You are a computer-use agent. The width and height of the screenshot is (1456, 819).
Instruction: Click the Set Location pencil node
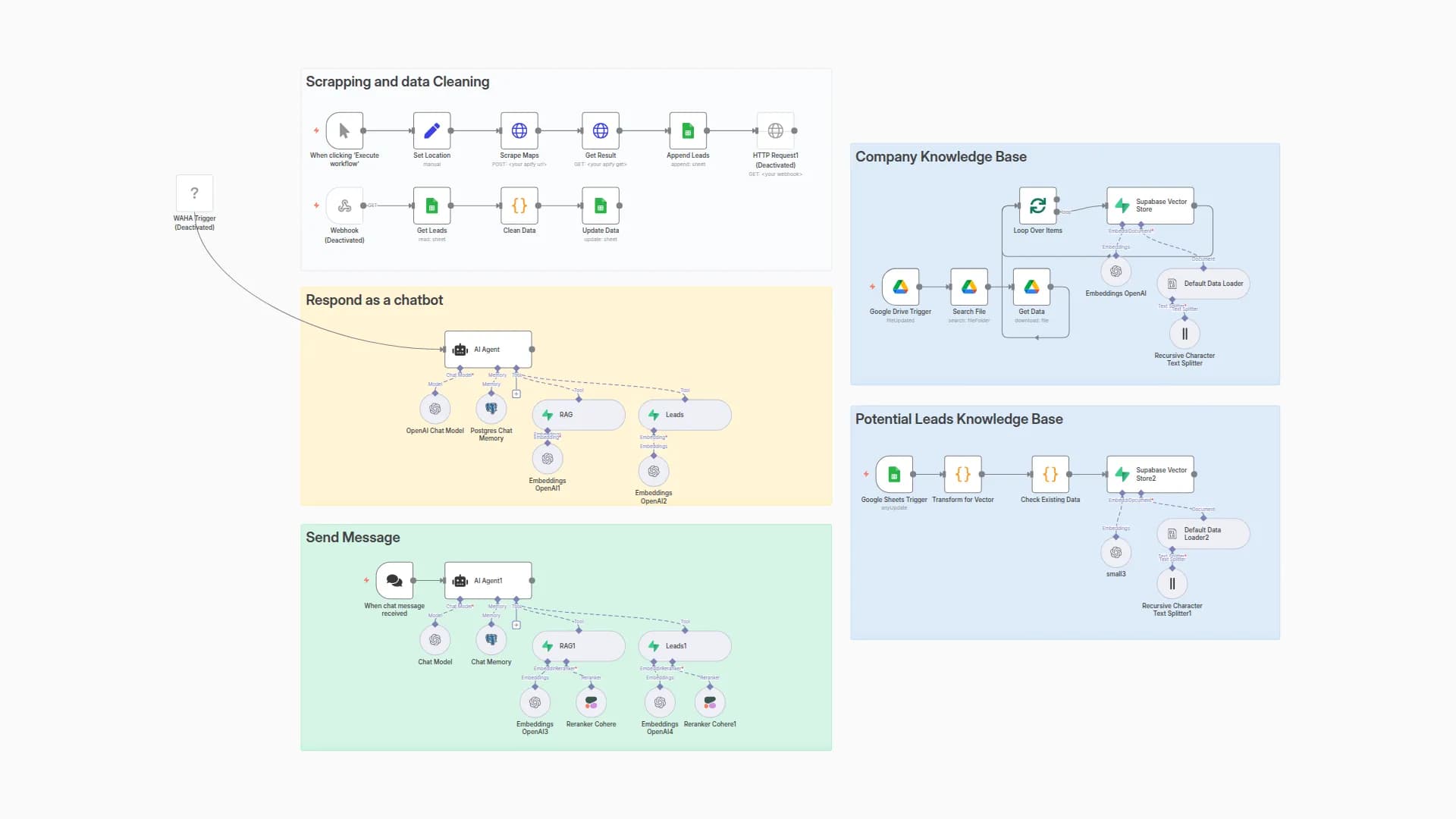point(431,130)
